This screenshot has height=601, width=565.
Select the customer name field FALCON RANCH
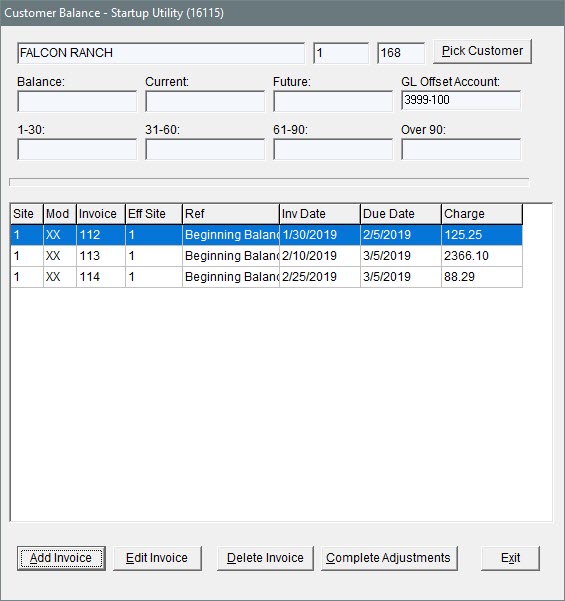(x=161, y=53)
